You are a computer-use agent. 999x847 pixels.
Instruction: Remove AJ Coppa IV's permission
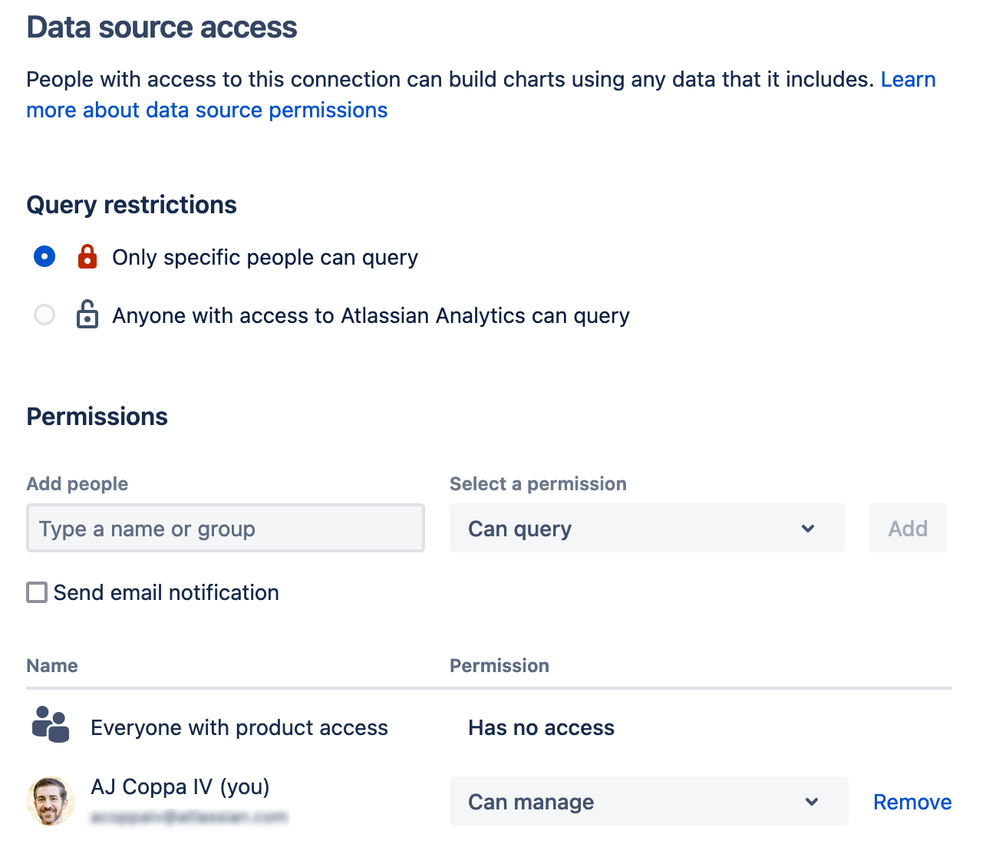[912, 802]
